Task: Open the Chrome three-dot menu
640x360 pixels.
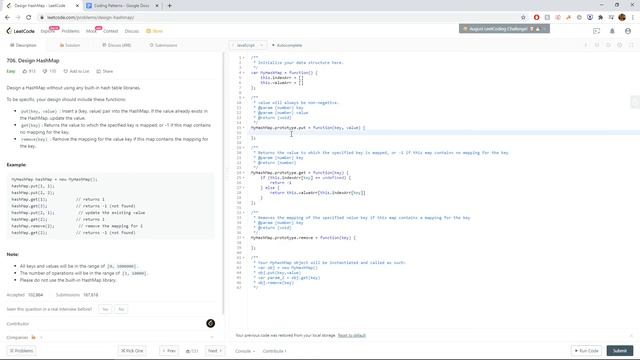Action: [x=633, y=18]
